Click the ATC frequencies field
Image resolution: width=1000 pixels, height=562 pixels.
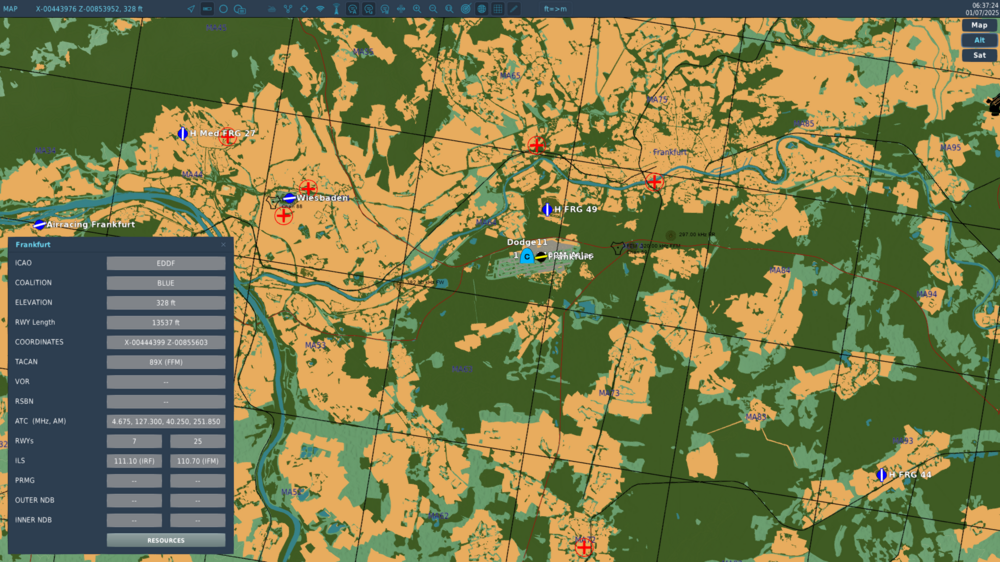[x=166, y=421]
